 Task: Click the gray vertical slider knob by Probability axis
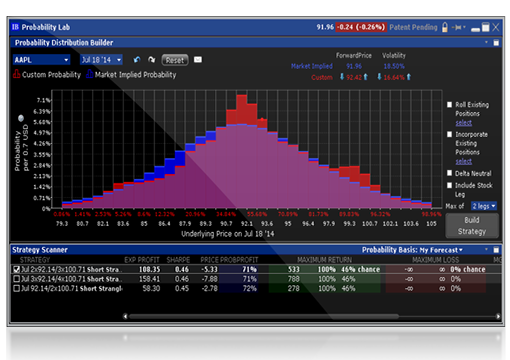pos(21,118)
